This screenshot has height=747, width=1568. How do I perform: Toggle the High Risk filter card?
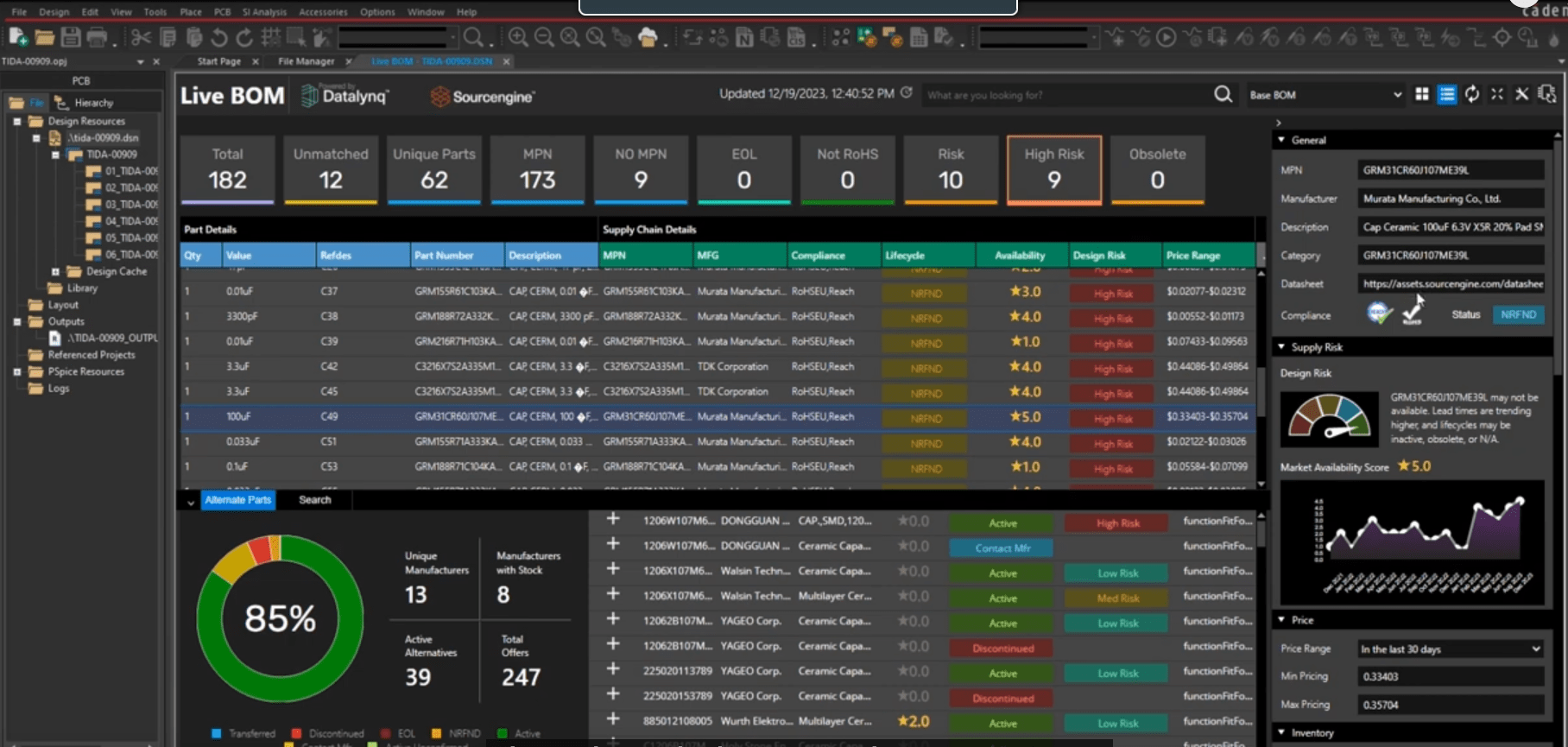point(1054,169)
